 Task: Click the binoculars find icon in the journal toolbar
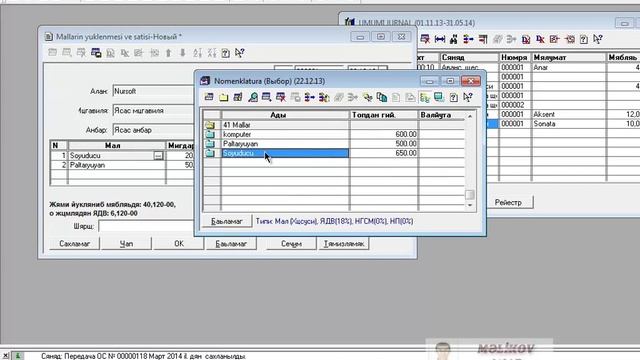[453, 39]
